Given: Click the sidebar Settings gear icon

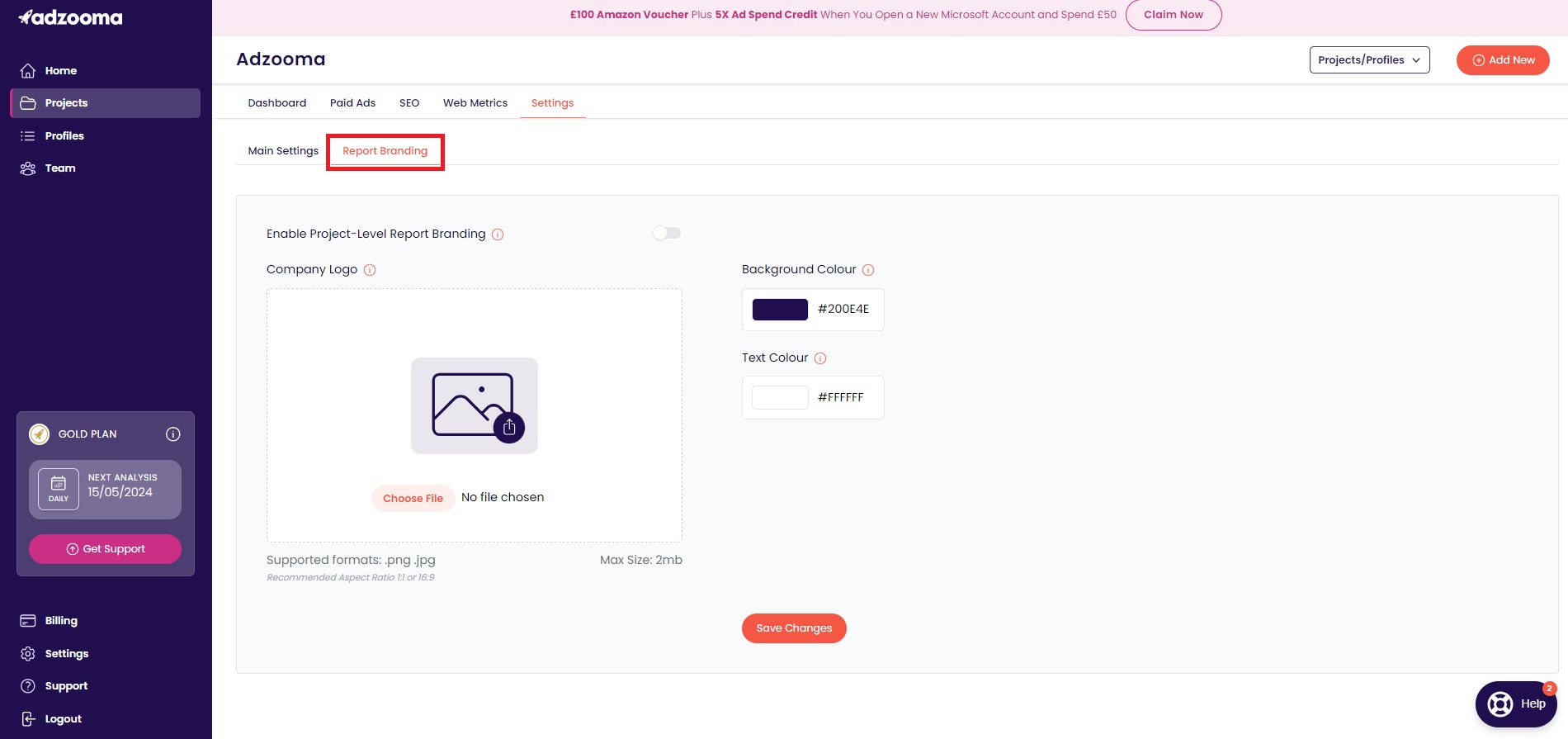Looking at the screenshot, I should [28, 654].
